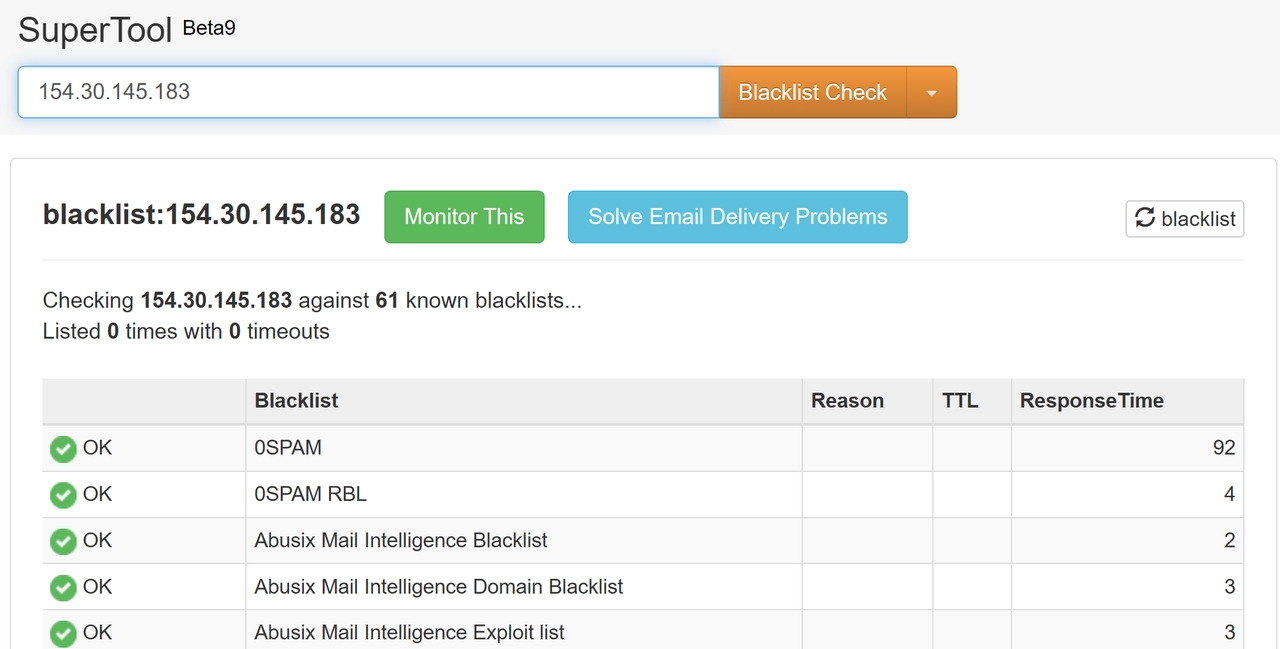Click the green OK icon beside 0SPAM
Screen dimensions: 1280x649
[63, 449]
